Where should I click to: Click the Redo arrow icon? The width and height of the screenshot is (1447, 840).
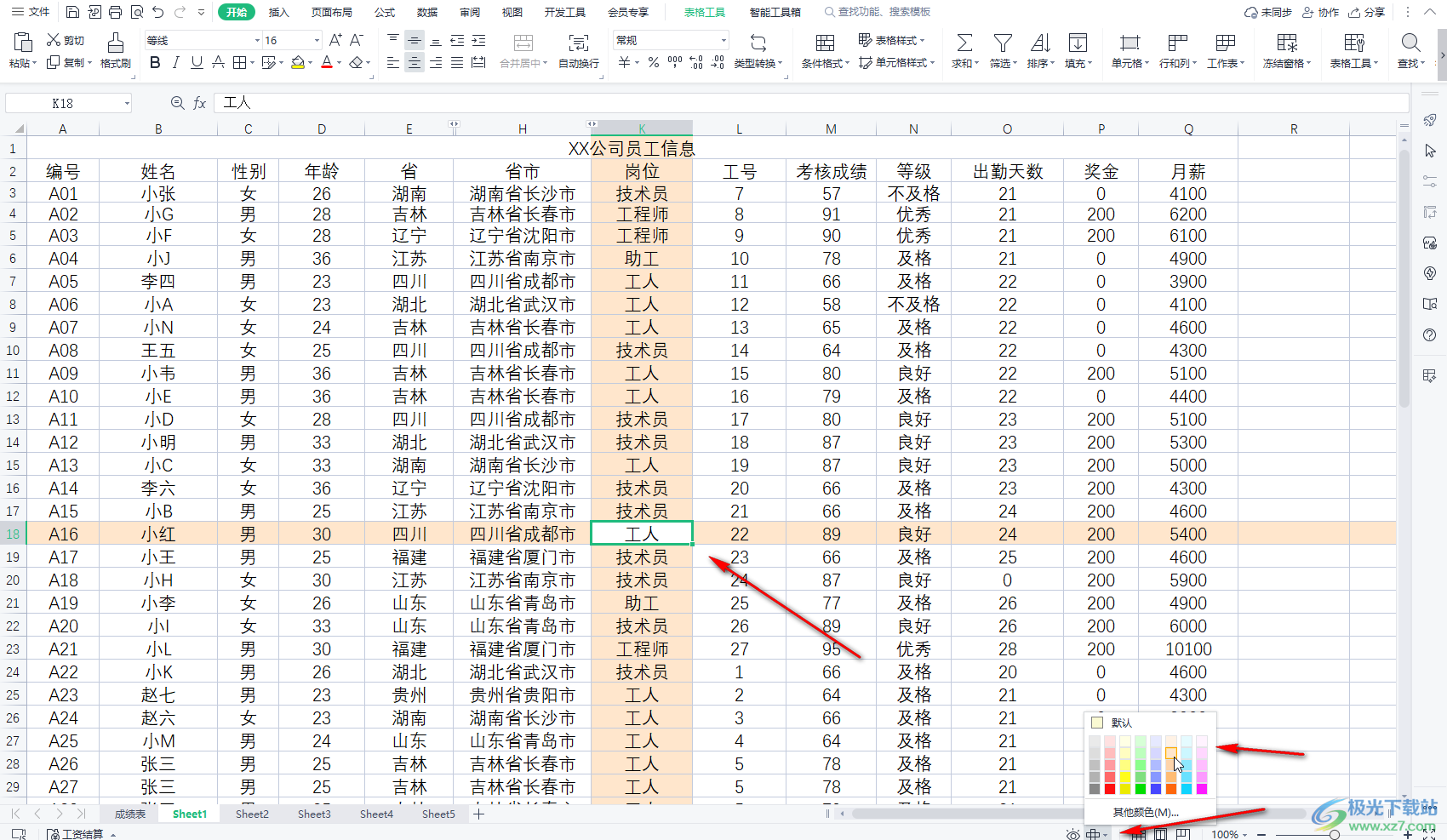click(x=180, y=12)
